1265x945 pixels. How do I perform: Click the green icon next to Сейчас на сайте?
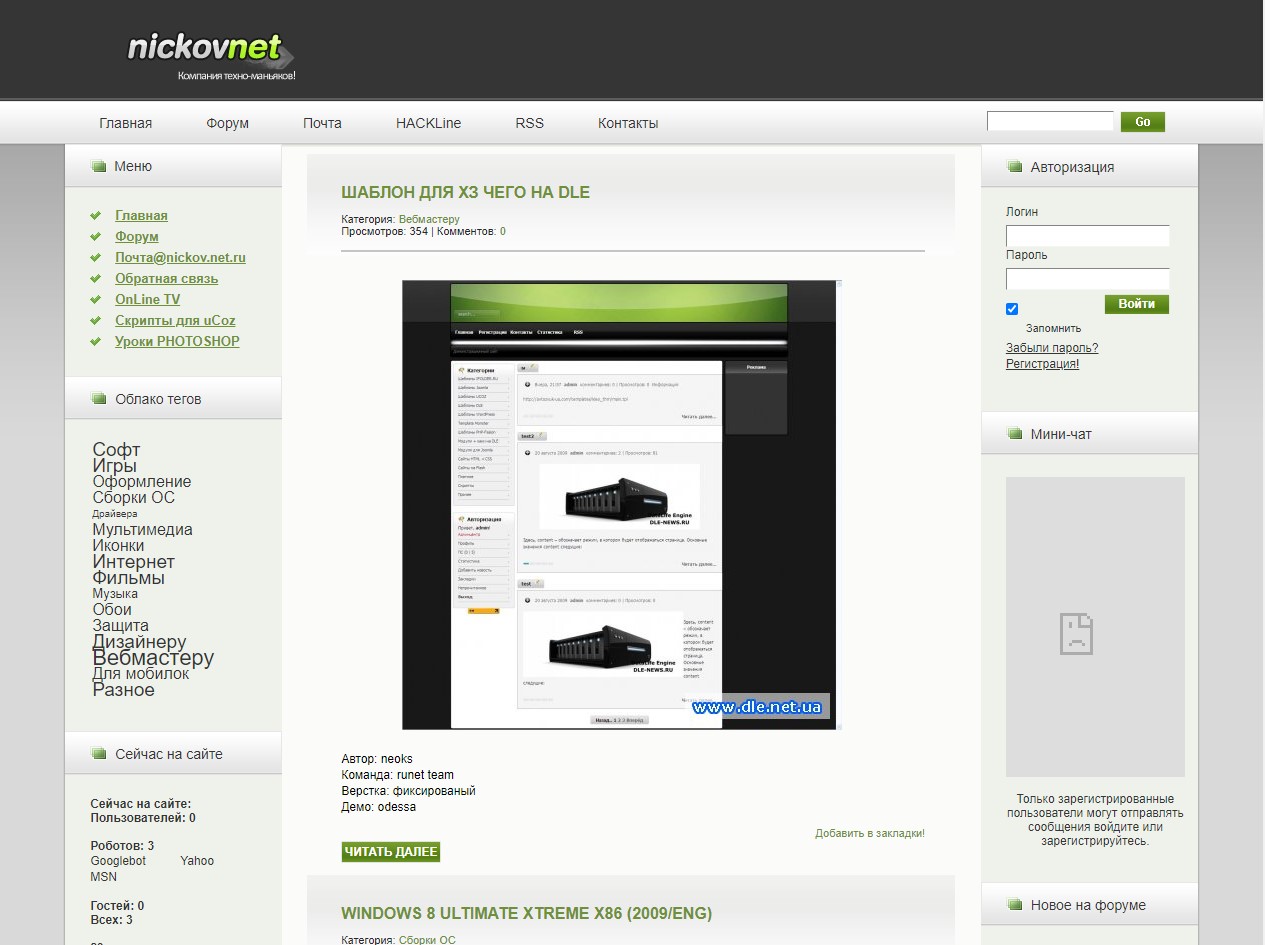point(98,754)
